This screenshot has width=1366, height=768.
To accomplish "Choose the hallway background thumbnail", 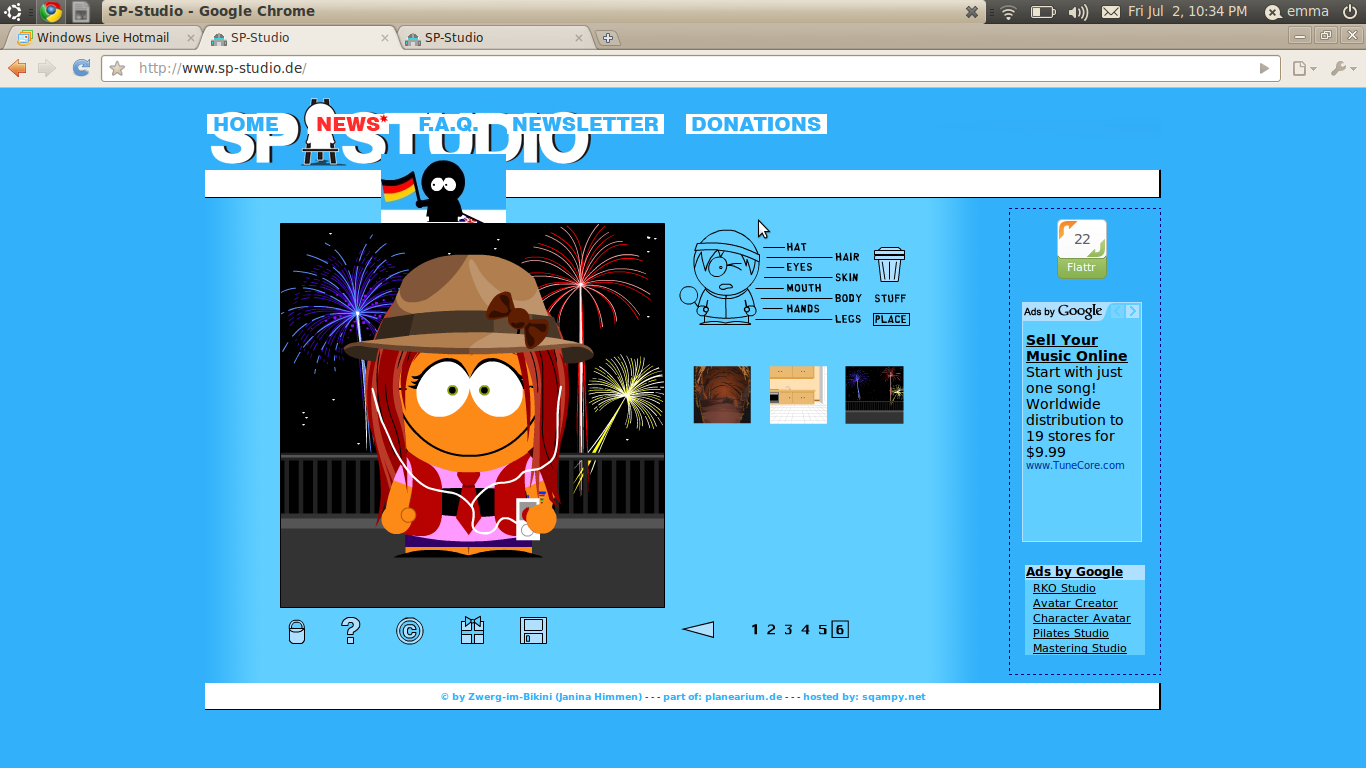I will pyautogui.click(x=722, y=394).
